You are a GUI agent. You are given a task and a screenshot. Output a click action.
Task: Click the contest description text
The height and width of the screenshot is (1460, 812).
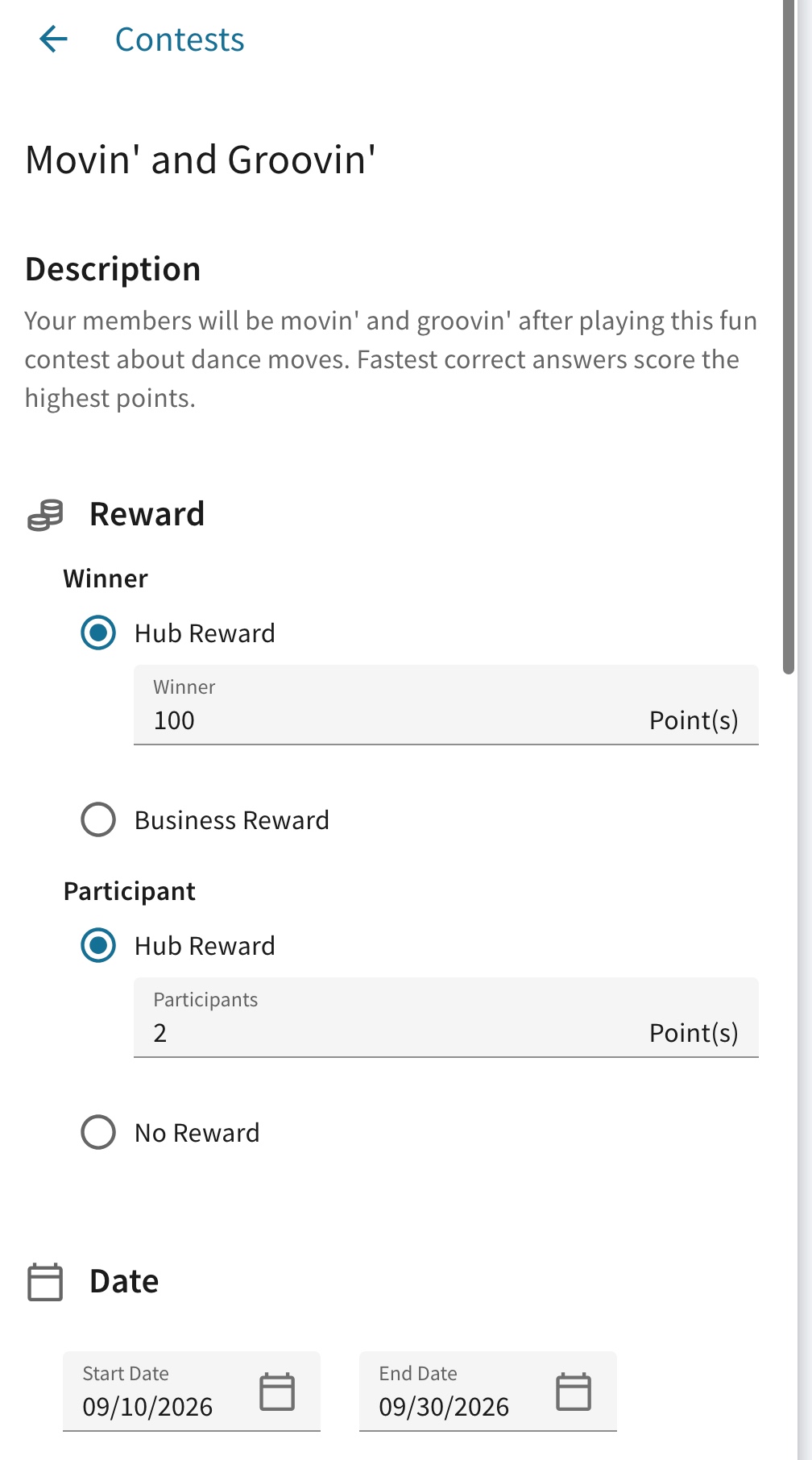(391, 359)
